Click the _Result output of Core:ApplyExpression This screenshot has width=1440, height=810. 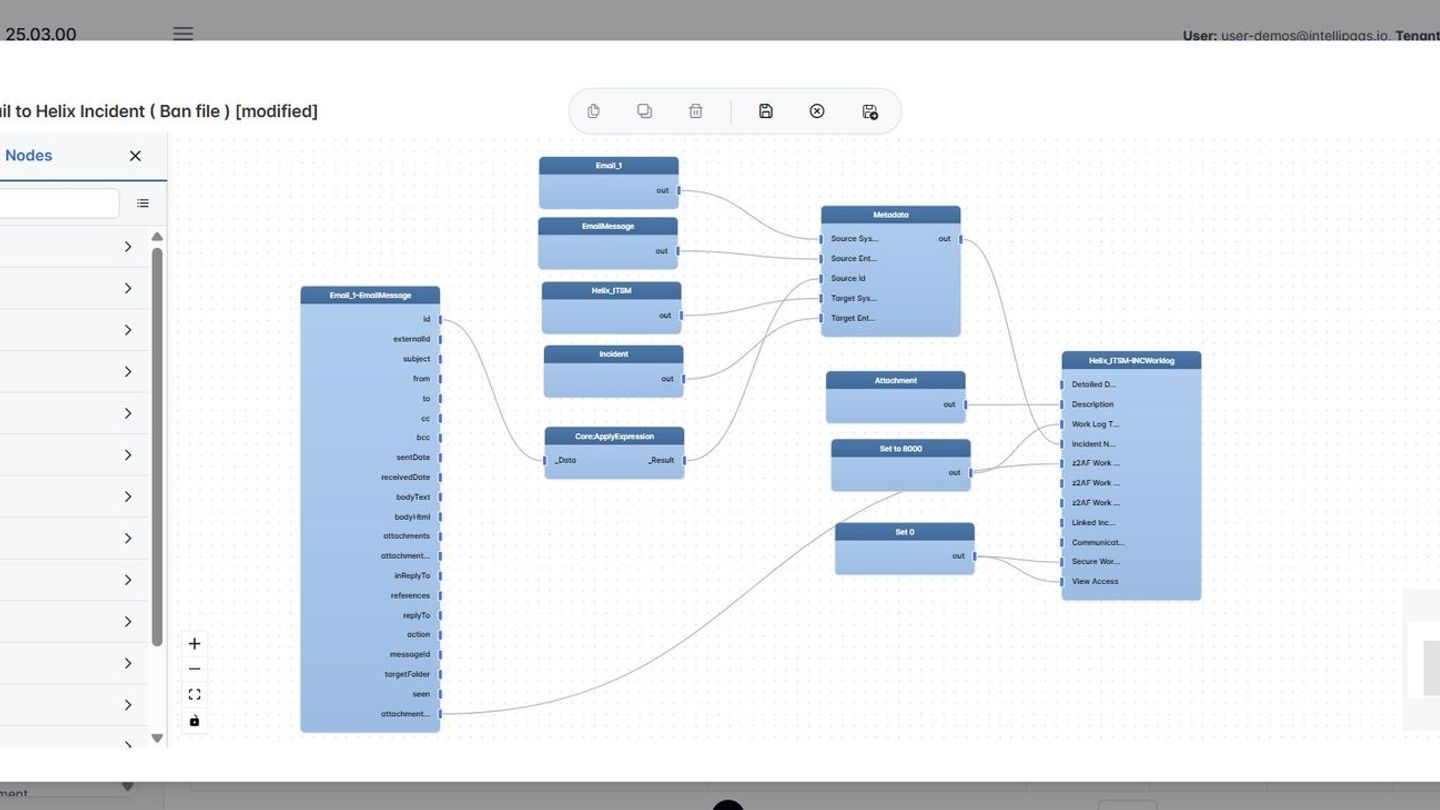point(662,461)
